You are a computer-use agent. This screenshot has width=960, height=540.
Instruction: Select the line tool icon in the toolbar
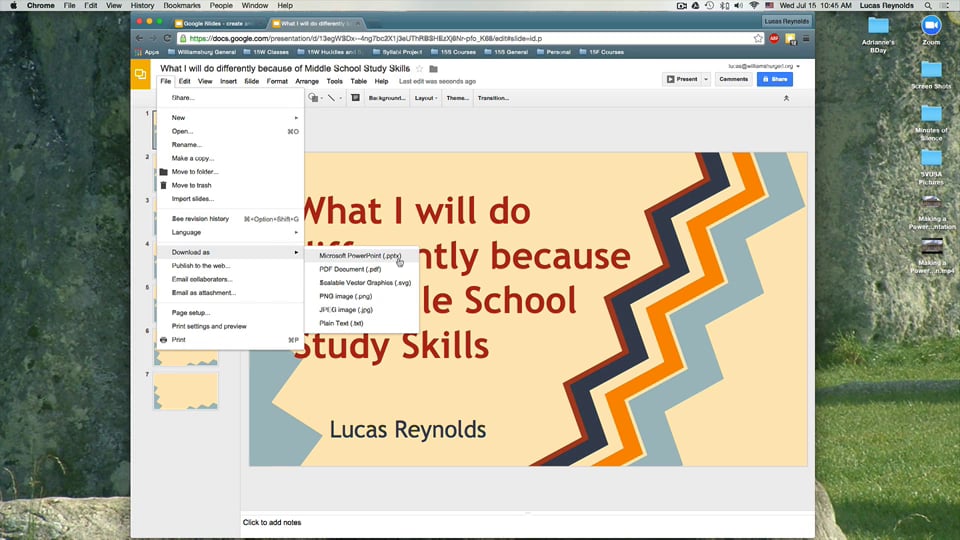[331, 98]
